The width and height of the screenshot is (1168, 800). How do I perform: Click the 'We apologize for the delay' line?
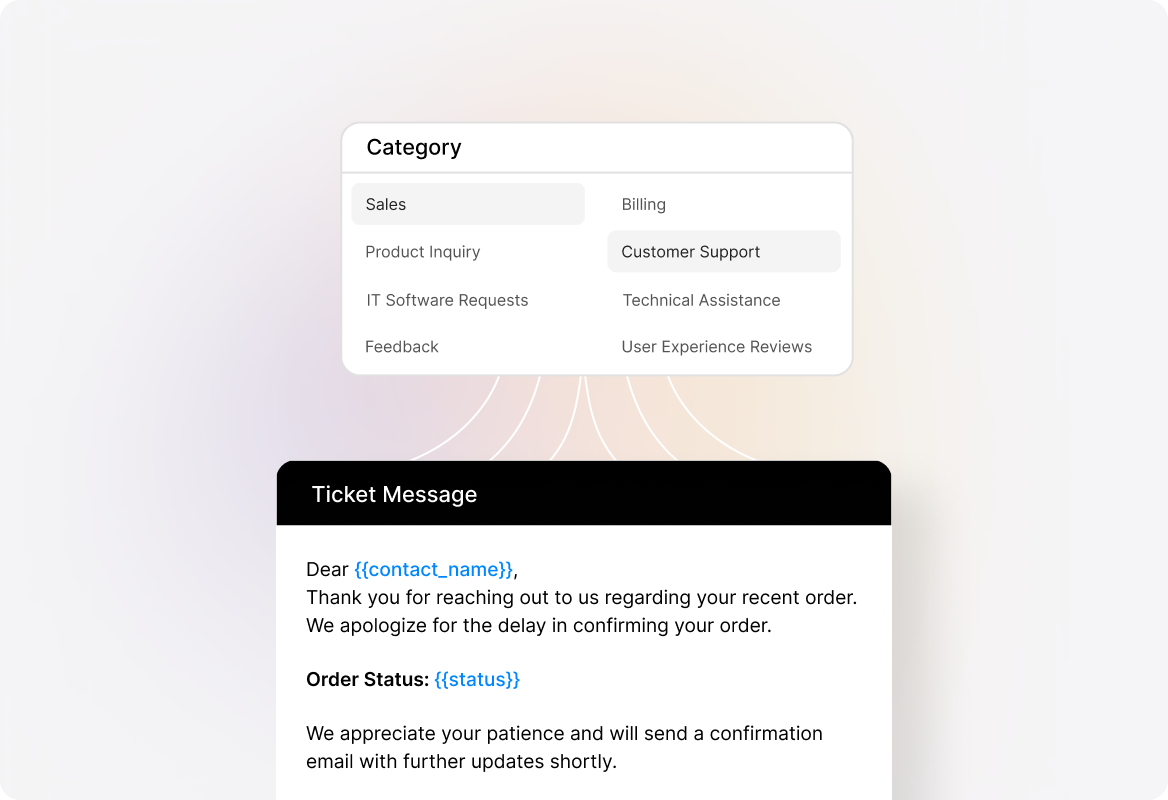click(x=538, y=626)
